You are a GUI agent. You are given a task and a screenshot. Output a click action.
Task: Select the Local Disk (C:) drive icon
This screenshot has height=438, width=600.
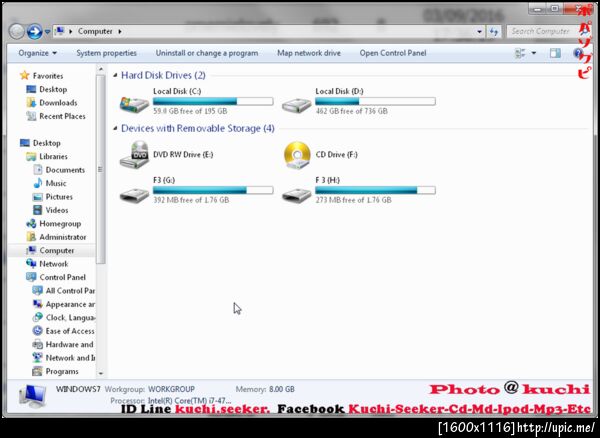point(134,104)
